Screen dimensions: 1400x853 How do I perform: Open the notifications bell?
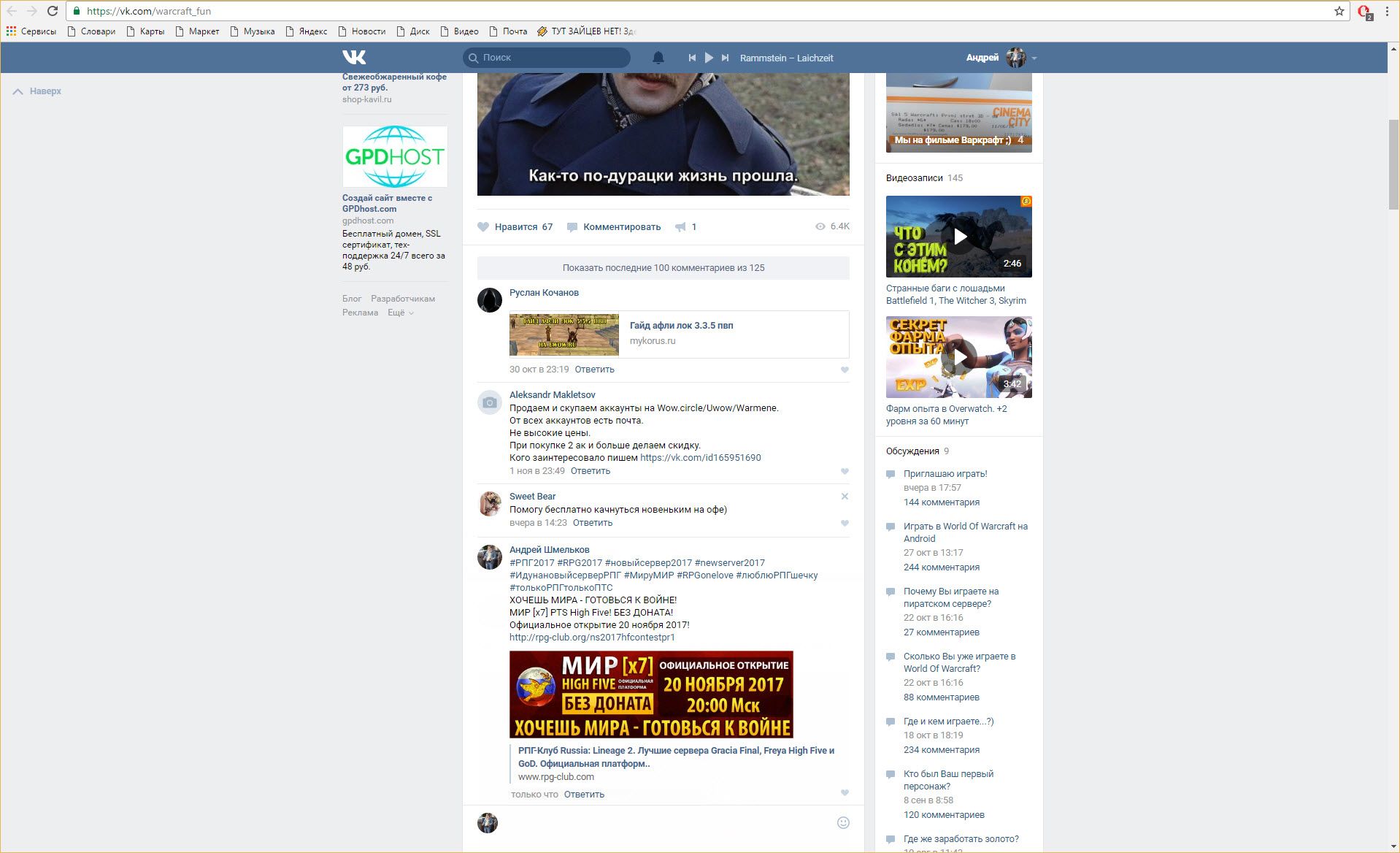(658, 58)
